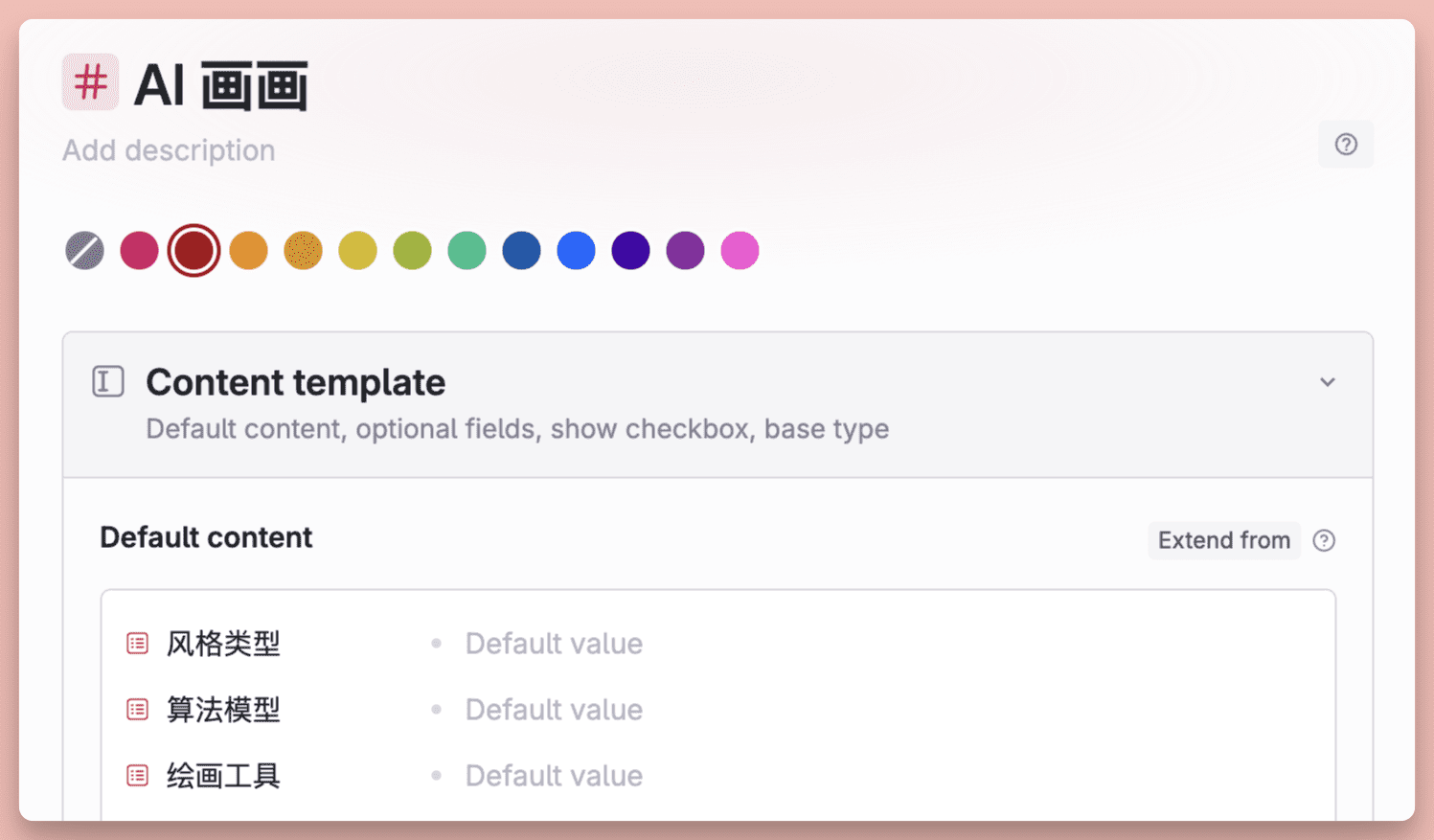Click the Extend from button
This screenshot has width=1434, height=840.
coord(1224,540)
